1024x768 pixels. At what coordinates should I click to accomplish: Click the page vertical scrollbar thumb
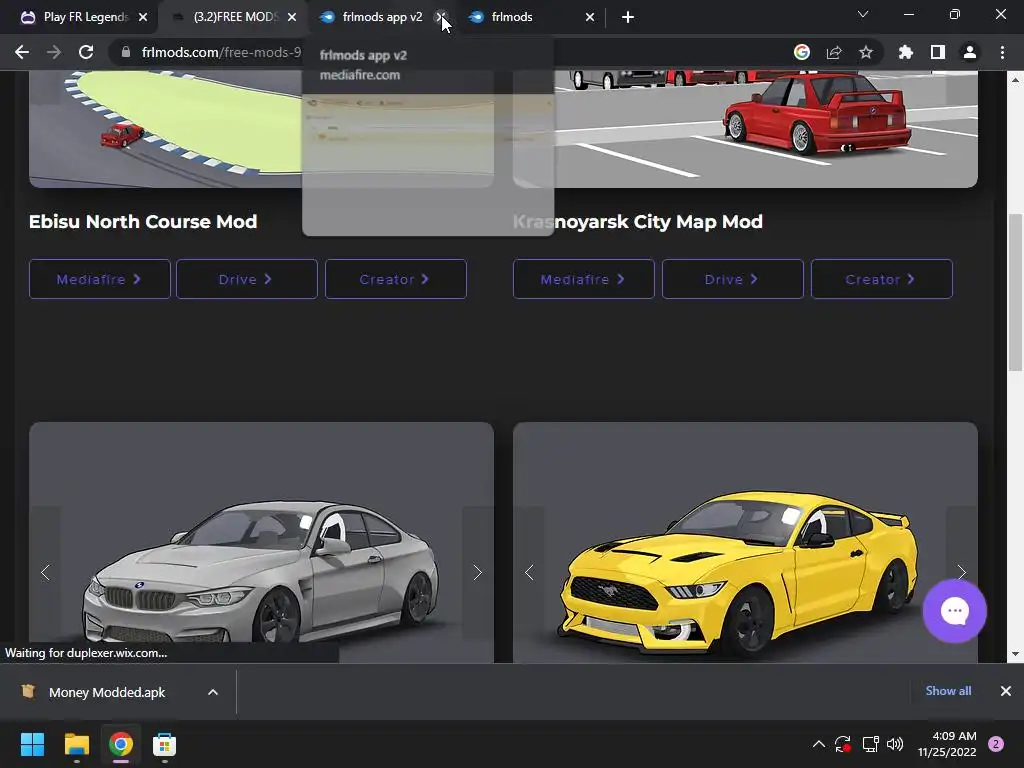coord(1015,293)
